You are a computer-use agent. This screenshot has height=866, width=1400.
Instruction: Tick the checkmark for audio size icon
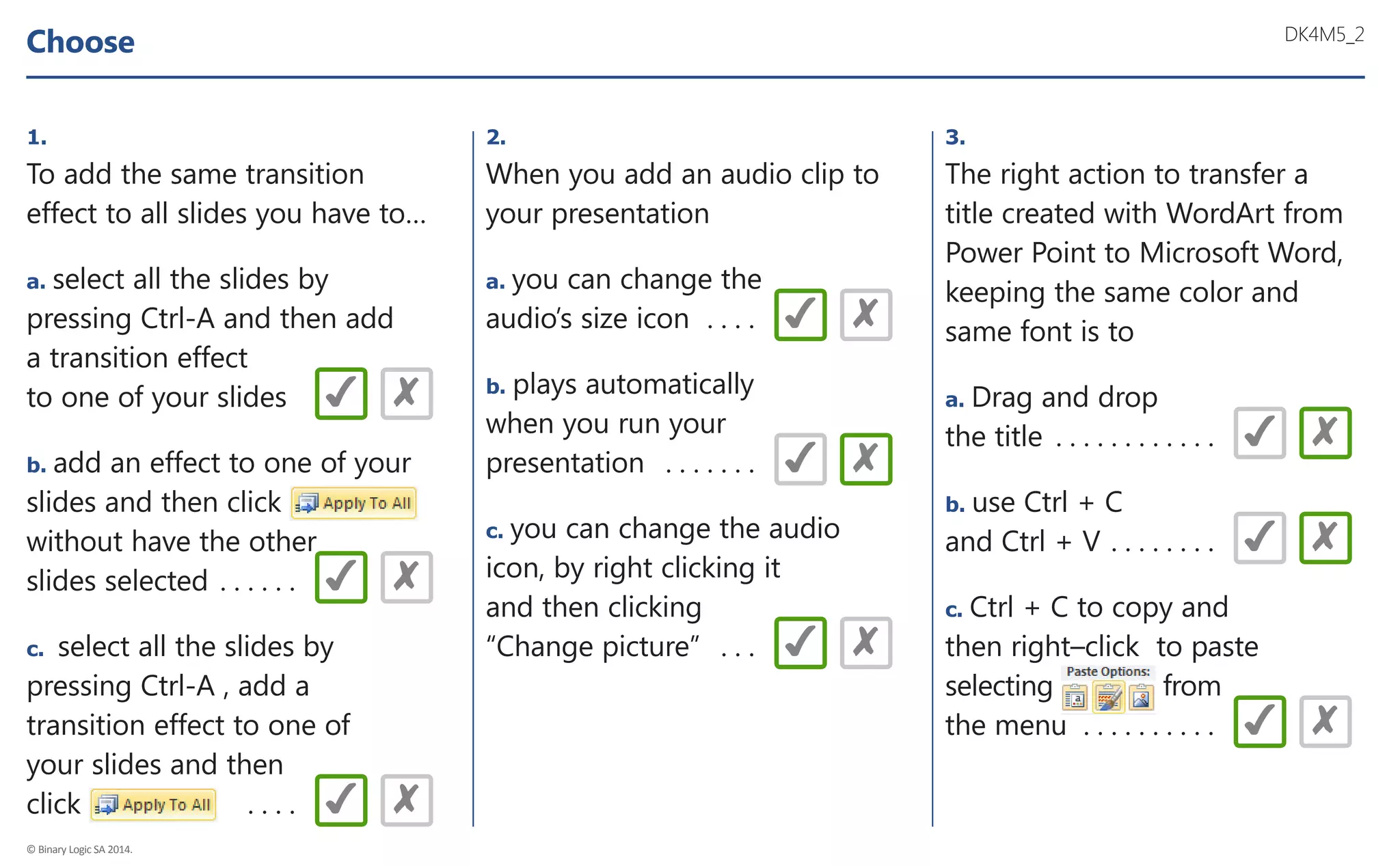point(800,315)
